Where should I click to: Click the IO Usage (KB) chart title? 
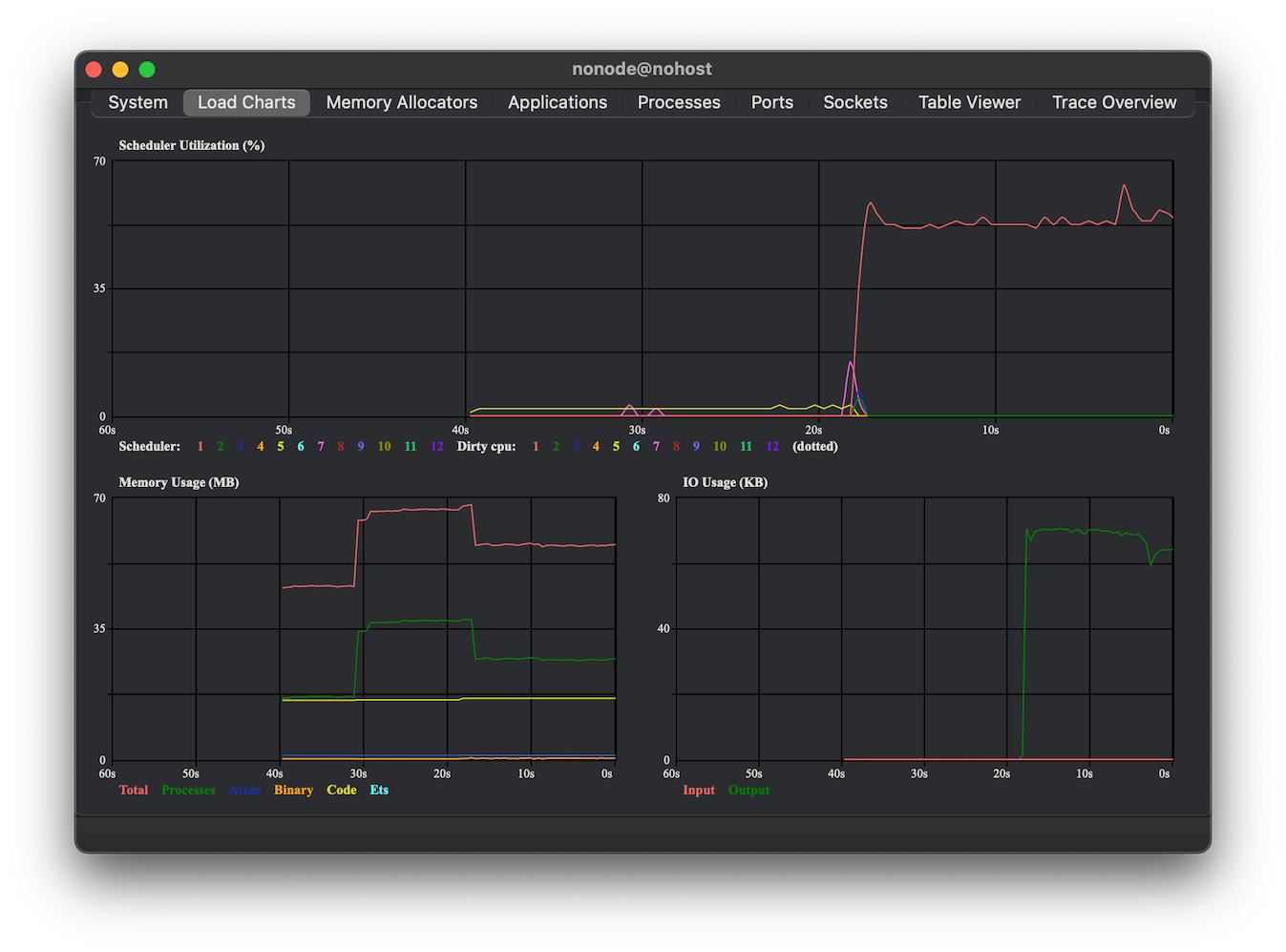[x=725, y=482]
